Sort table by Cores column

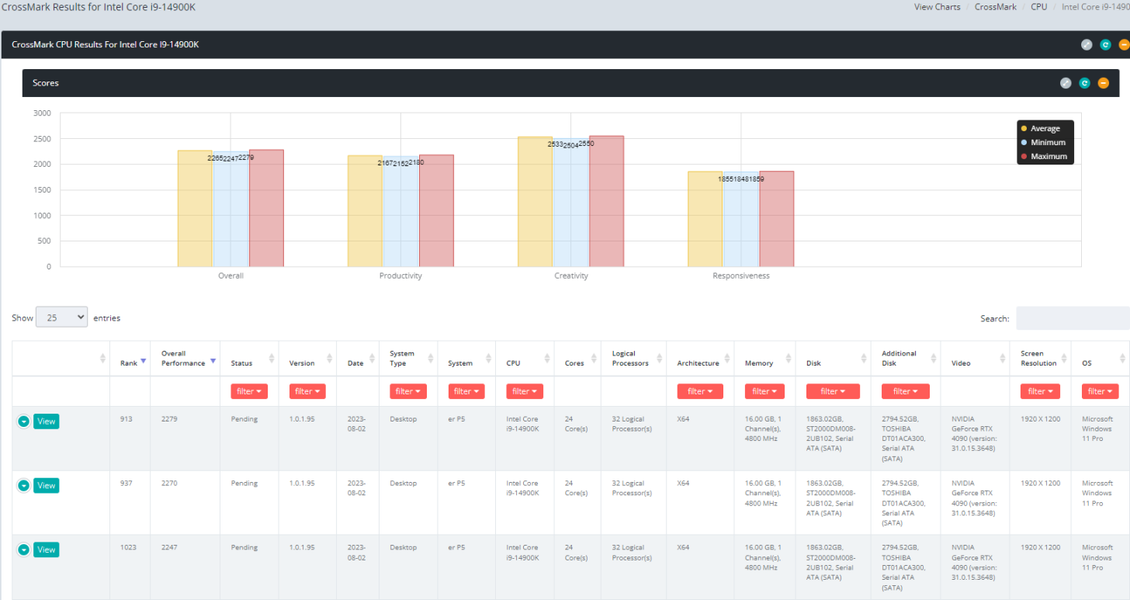tap(577, 359)
